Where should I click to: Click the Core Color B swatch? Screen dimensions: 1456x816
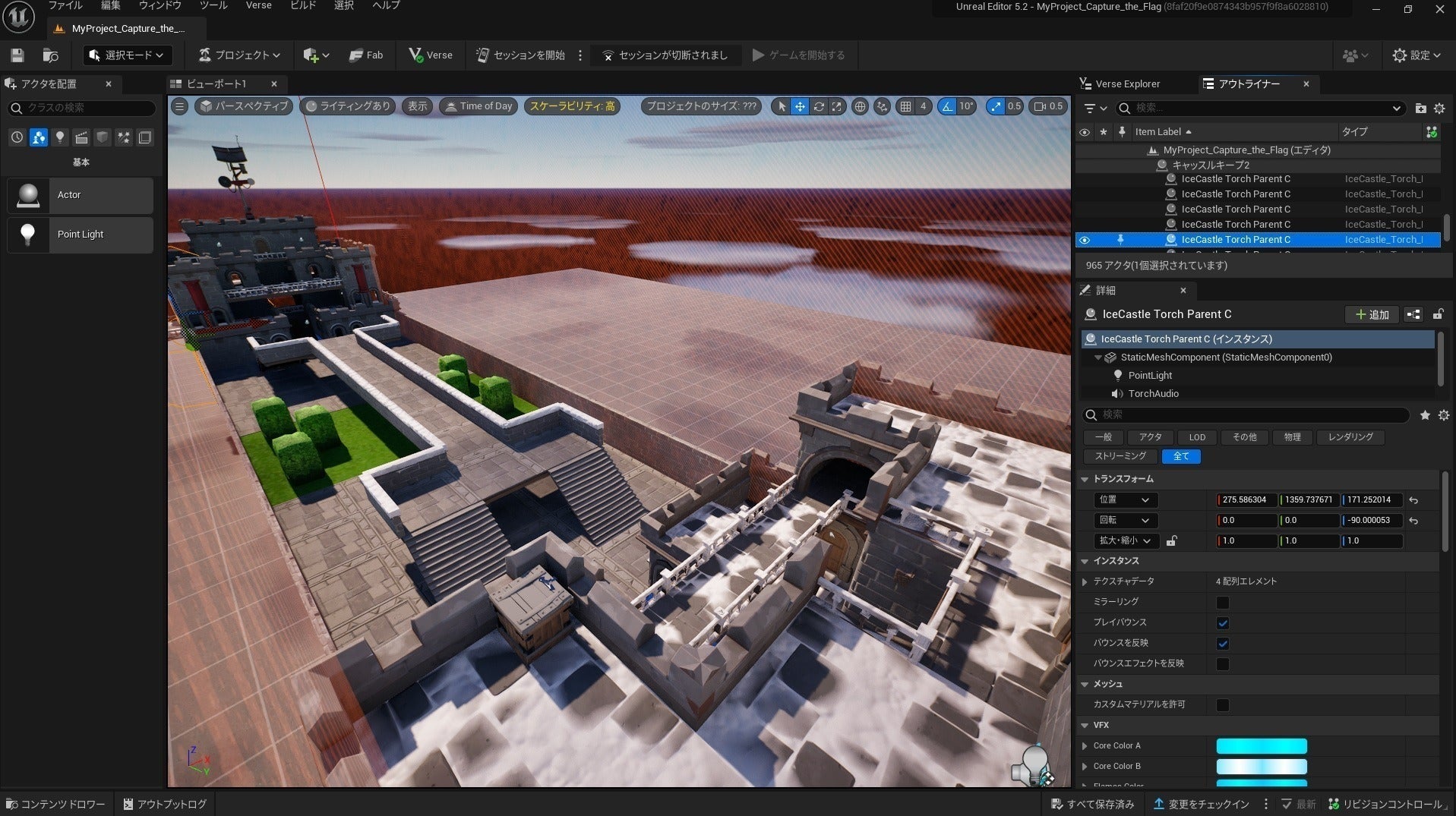tap(1261, 766)
